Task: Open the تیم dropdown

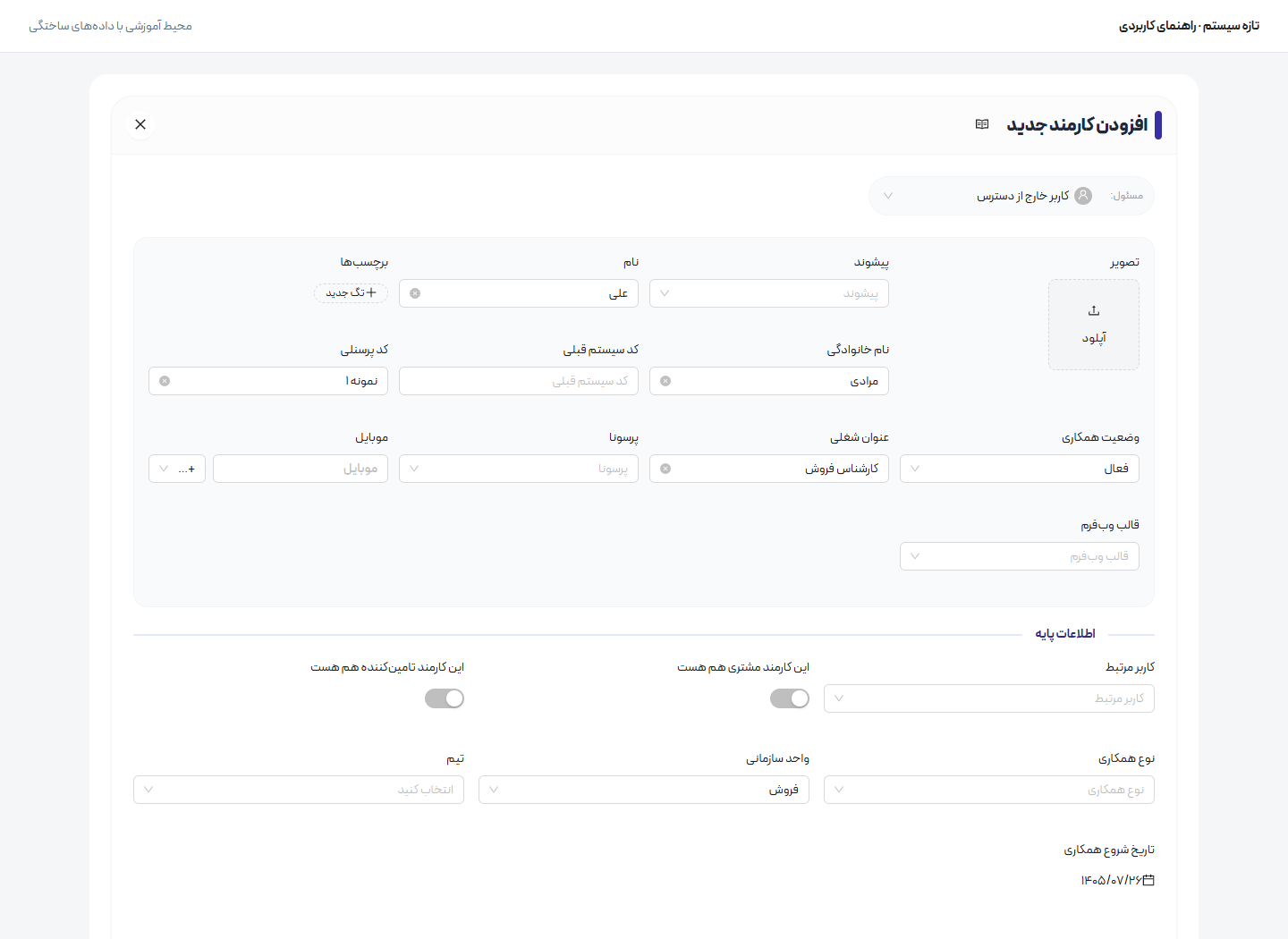Action: click(299, 790)
